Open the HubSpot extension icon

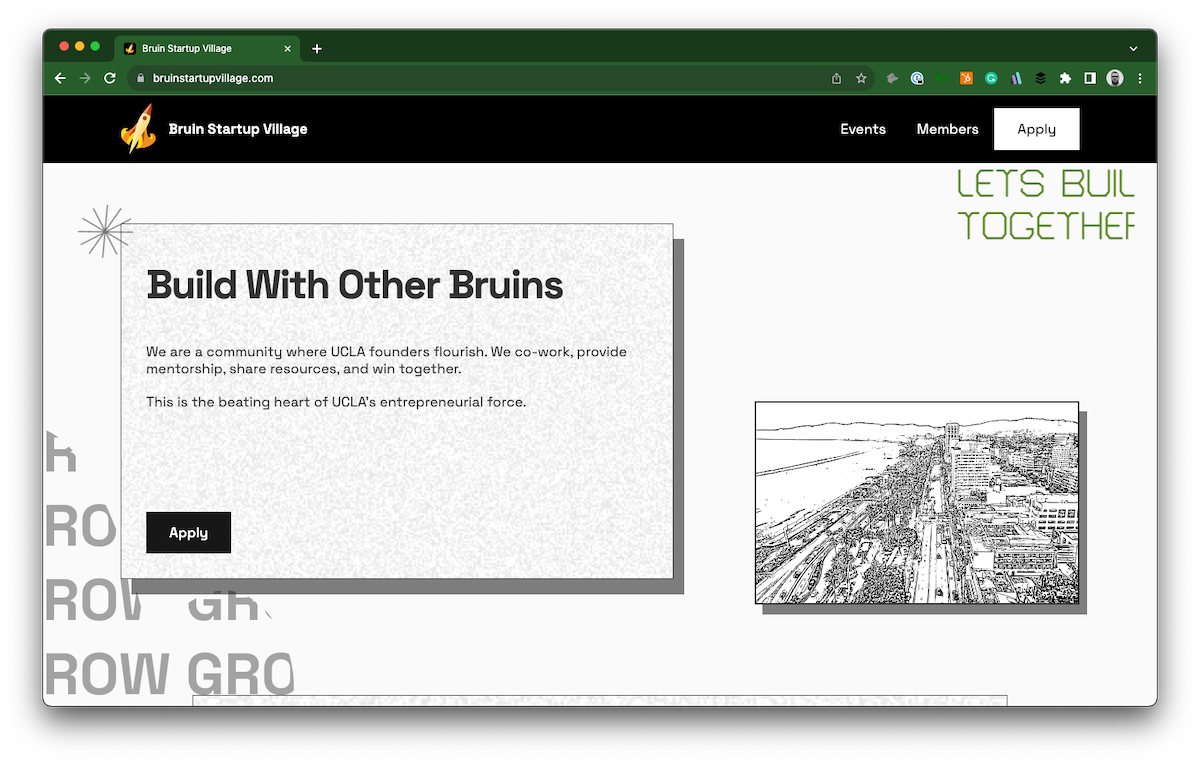click(x=966, y=78)
